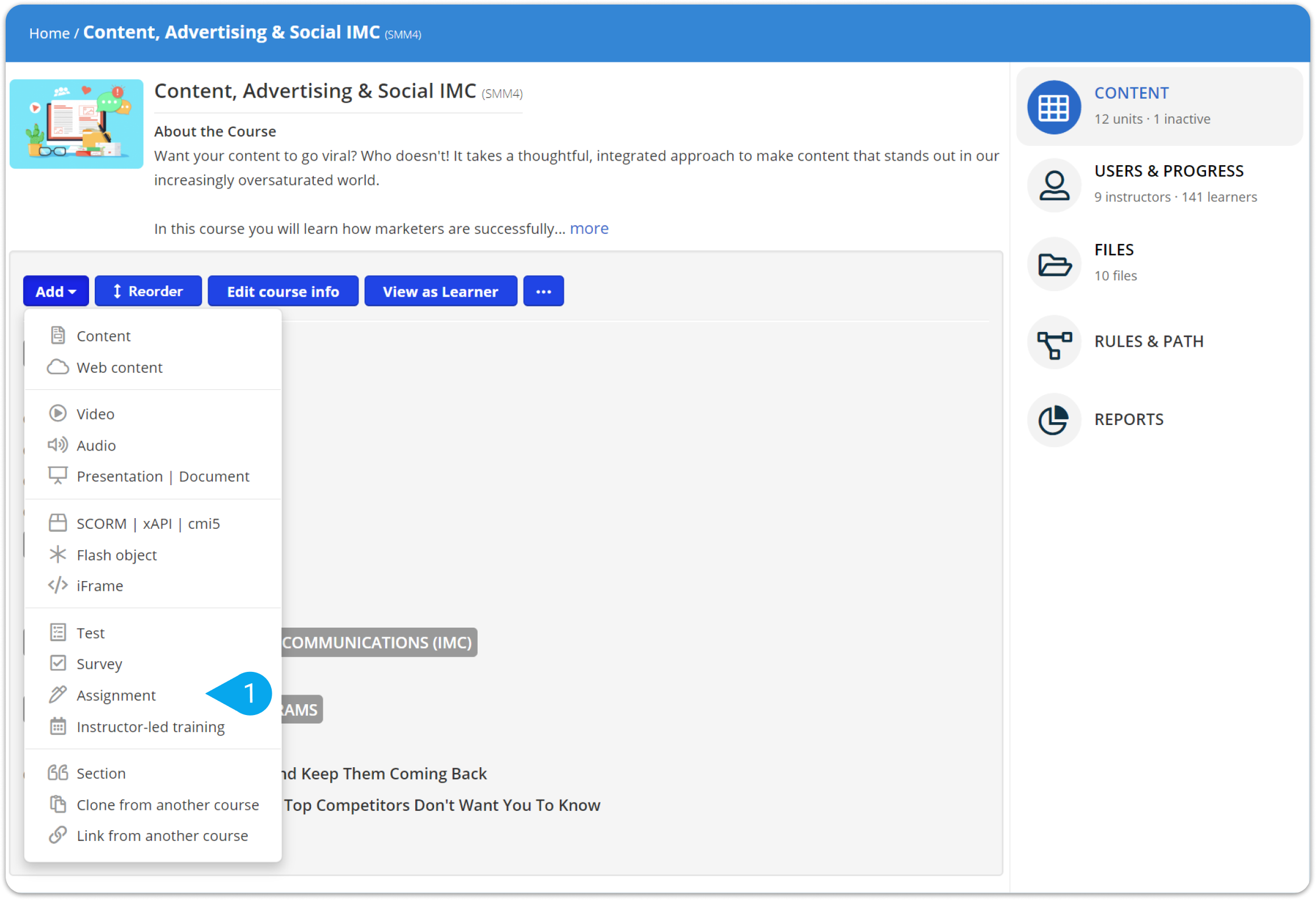Select iFrame option in dropdown

[99, 585]
